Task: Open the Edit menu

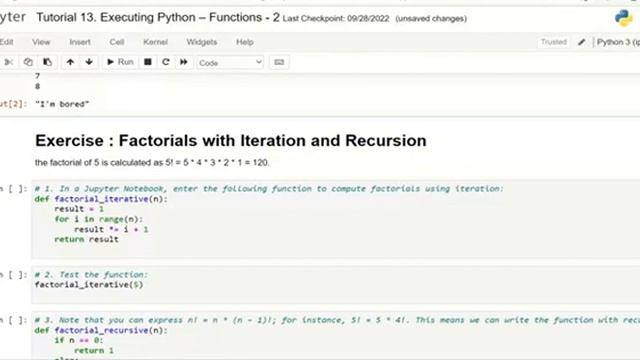Action: 7,42
